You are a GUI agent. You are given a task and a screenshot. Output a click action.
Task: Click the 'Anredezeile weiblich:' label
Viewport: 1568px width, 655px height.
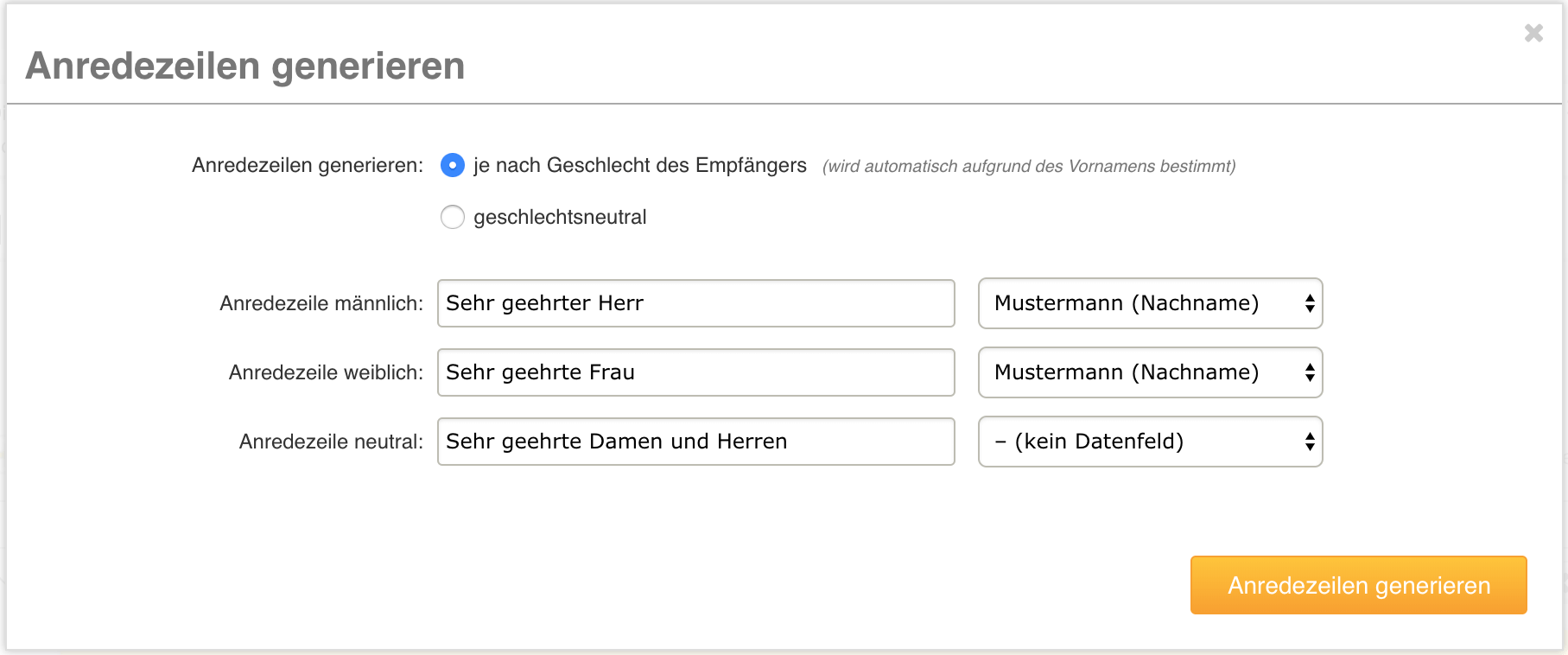326,372
